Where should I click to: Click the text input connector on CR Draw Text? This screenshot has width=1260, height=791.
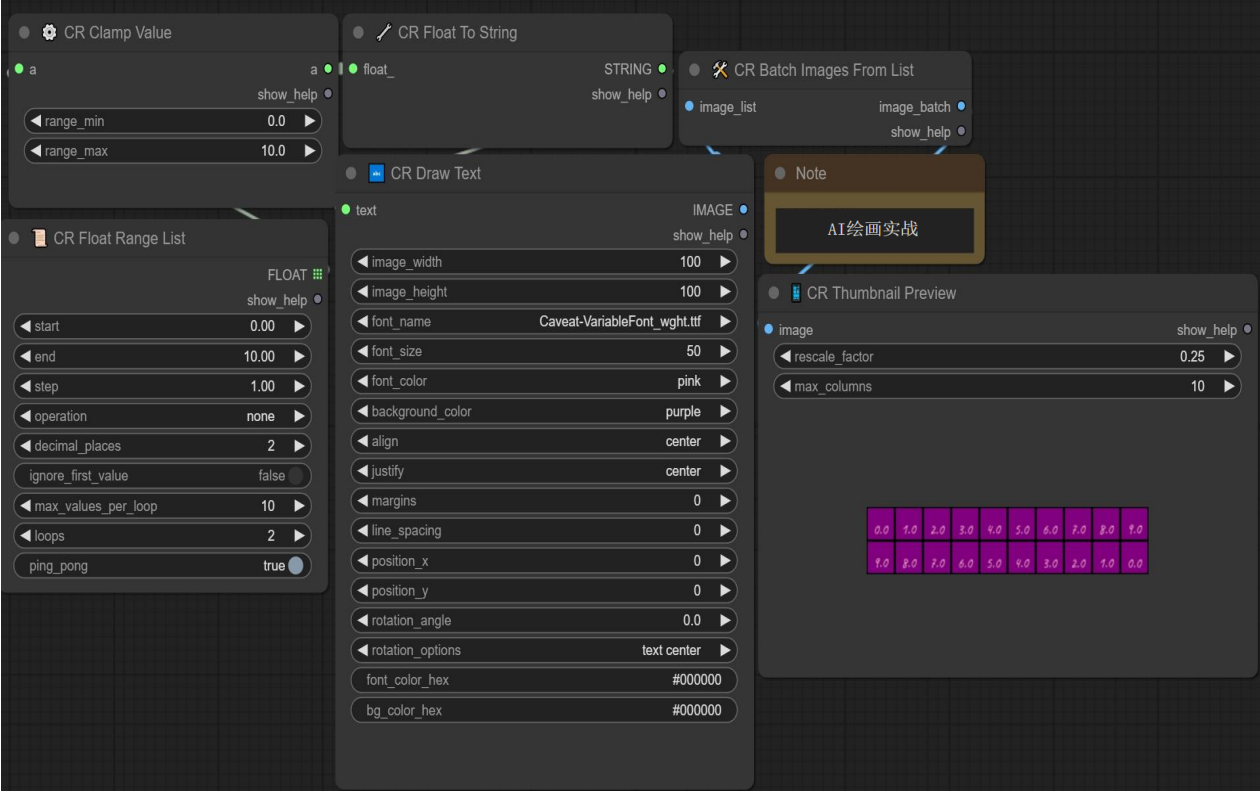coord(346,210)
